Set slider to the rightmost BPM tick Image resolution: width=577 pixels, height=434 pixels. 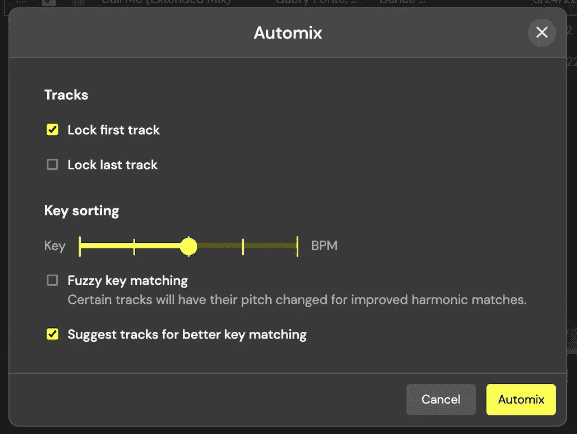click(x=297, y=246)
